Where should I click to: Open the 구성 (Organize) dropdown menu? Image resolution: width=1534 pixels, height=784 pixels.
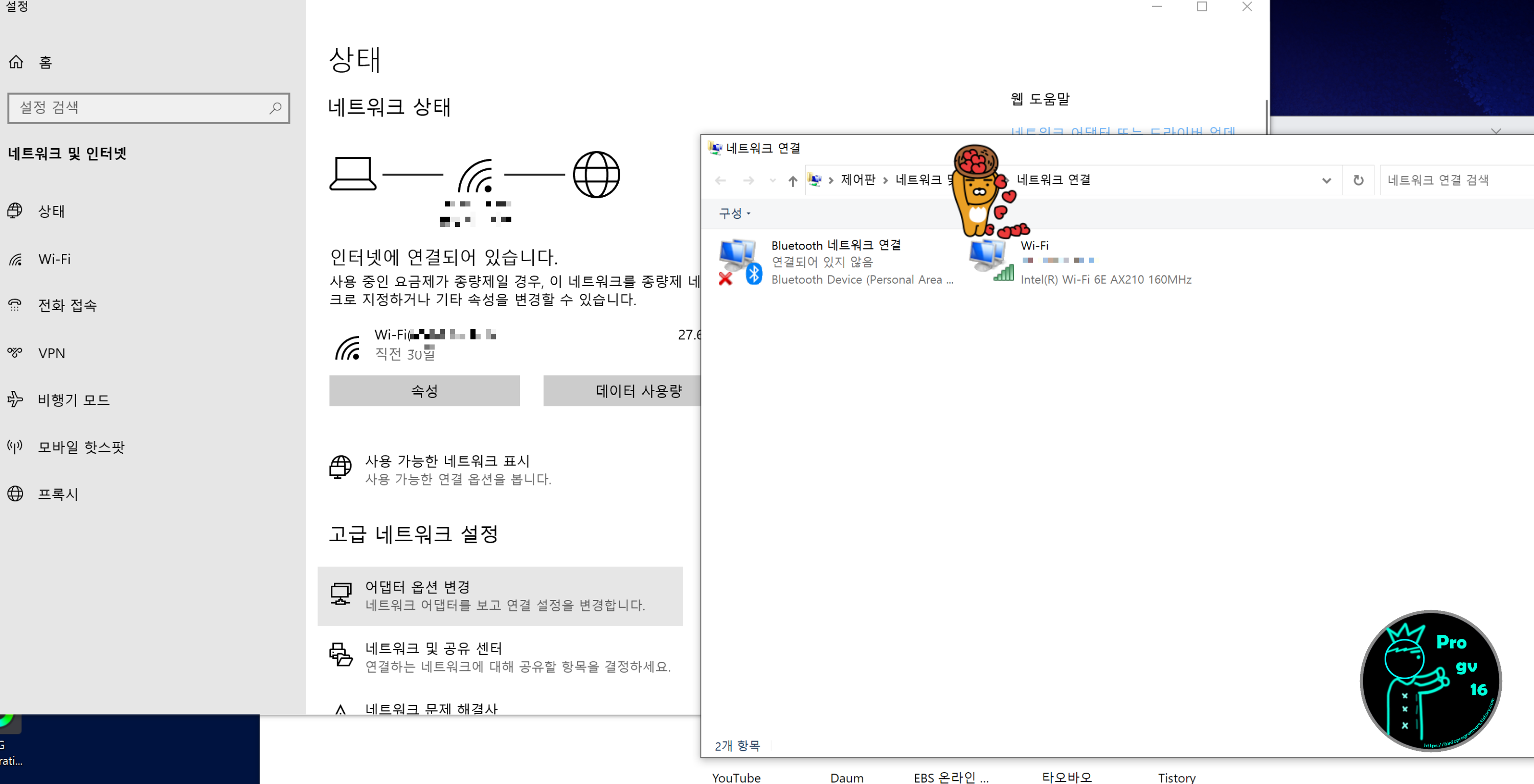734,213
